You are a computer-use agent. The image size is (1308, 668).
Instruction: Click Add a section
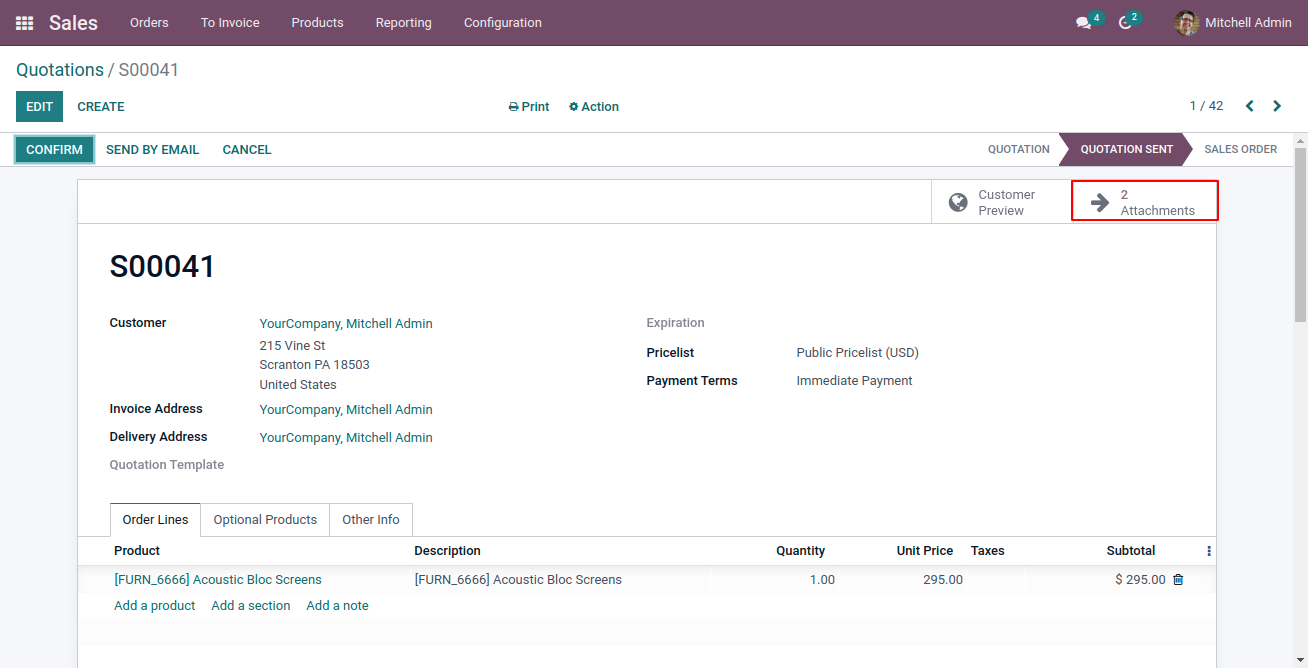(x=251, y=606)
